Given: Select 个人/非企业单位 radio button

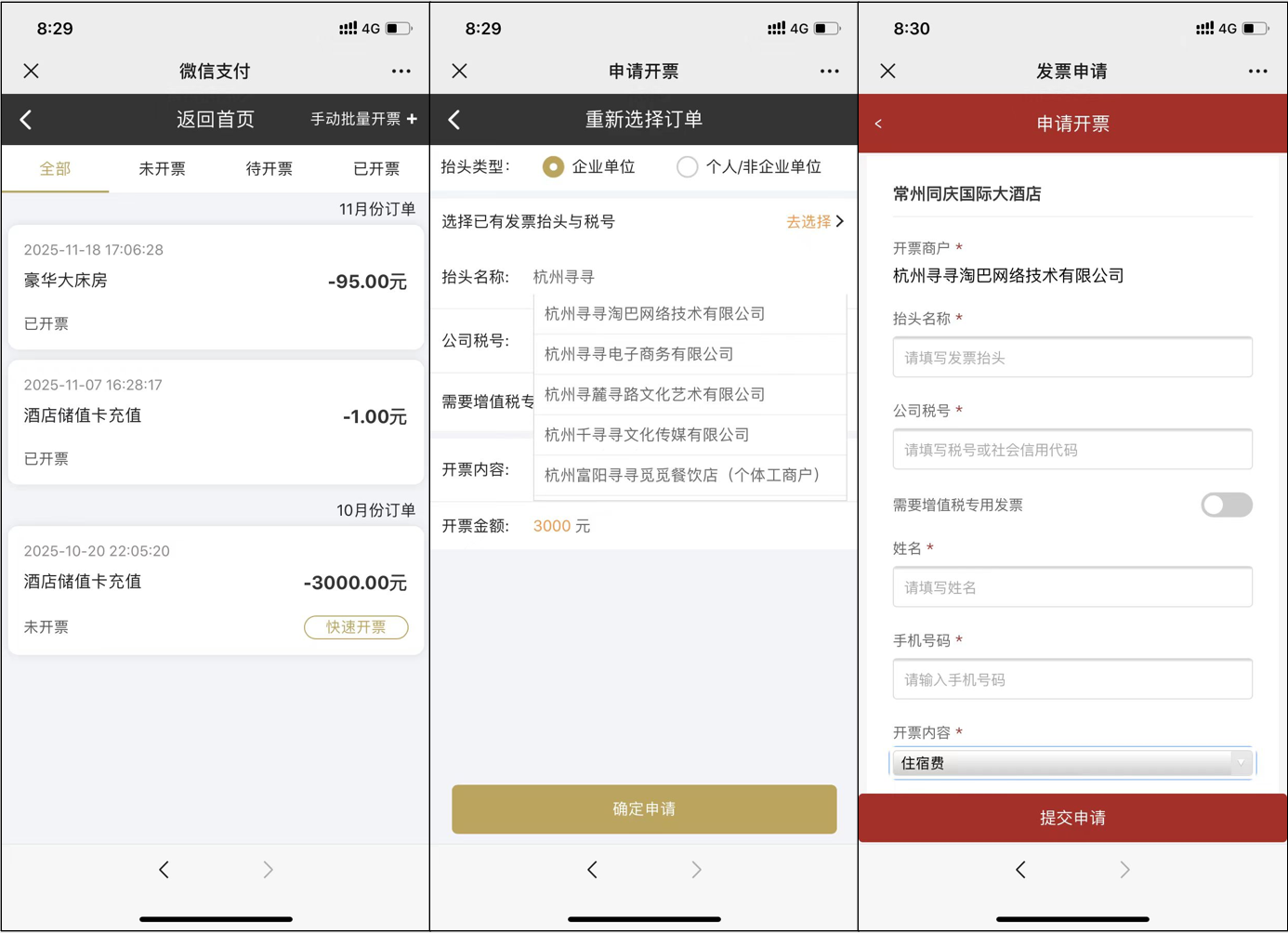Looking at the screenshot, I should [x=687, y=167].
